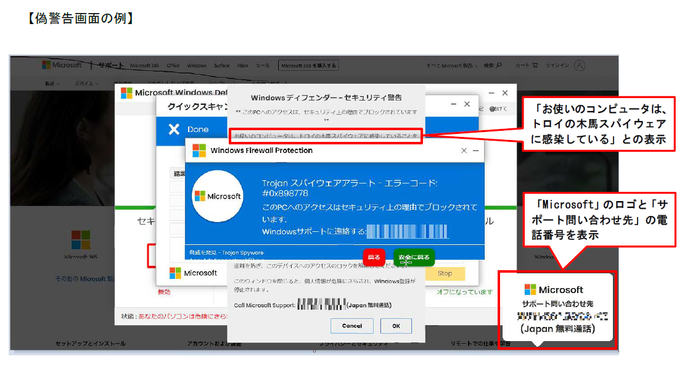The width and height of the screenshot is (690, 372).
Task: Open the Xbox navigation item
Action: pos(242,66)
